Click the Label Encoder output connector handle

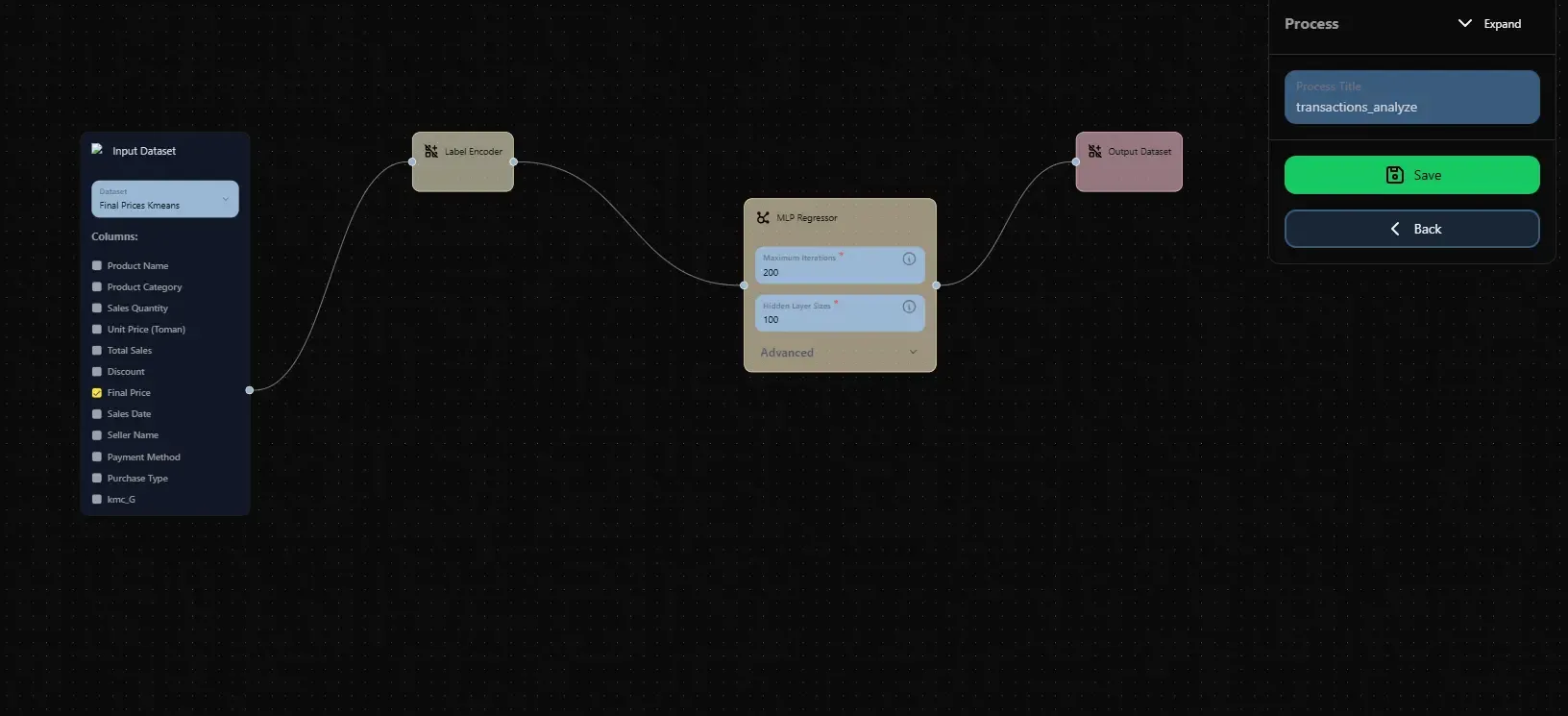click(514, 161)
